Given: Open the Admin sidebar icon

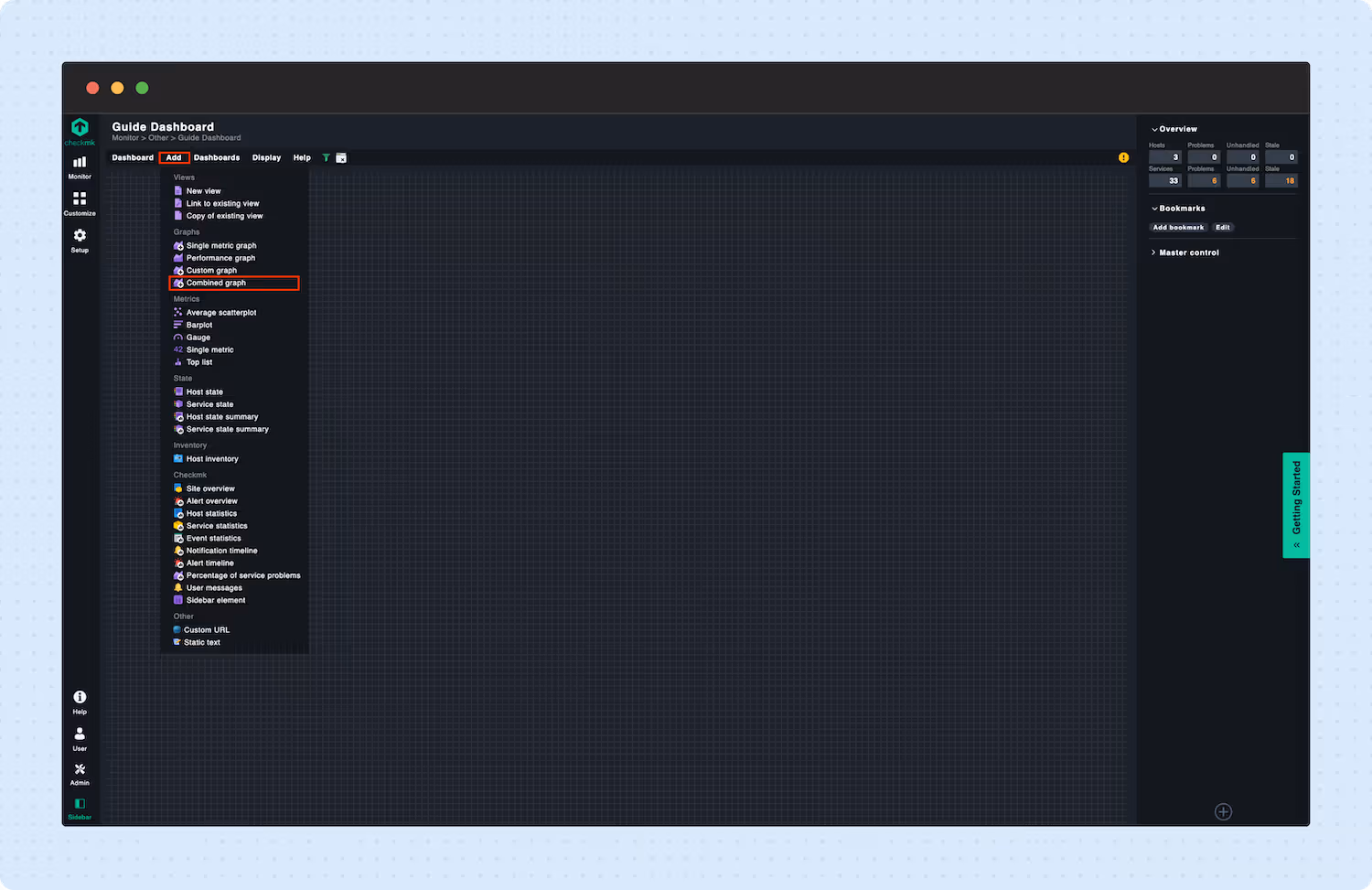Looking at the screenshot, I should [x=80, y=773].
